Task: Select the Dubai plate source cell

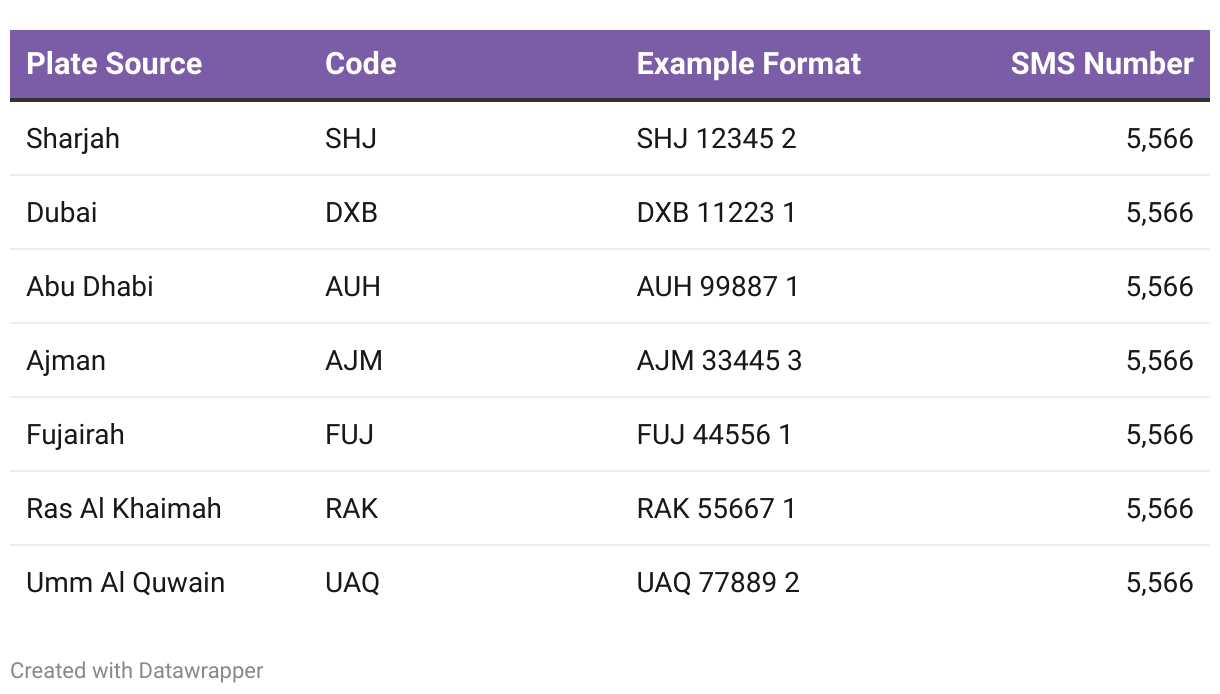Action: point(61,212)
